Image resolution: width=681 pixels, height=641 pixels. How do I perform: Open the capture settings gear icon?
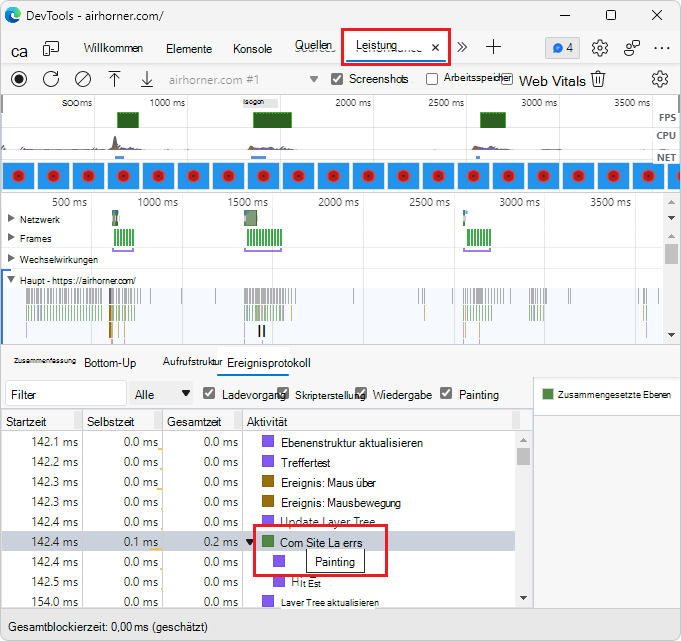659,79
